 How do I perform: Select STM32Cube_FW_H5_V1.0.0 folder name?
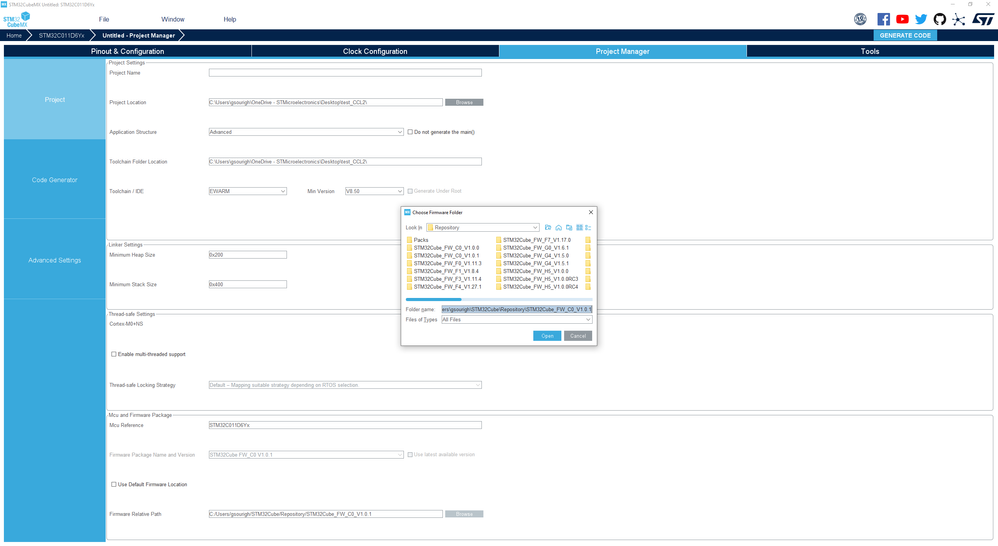536,271
